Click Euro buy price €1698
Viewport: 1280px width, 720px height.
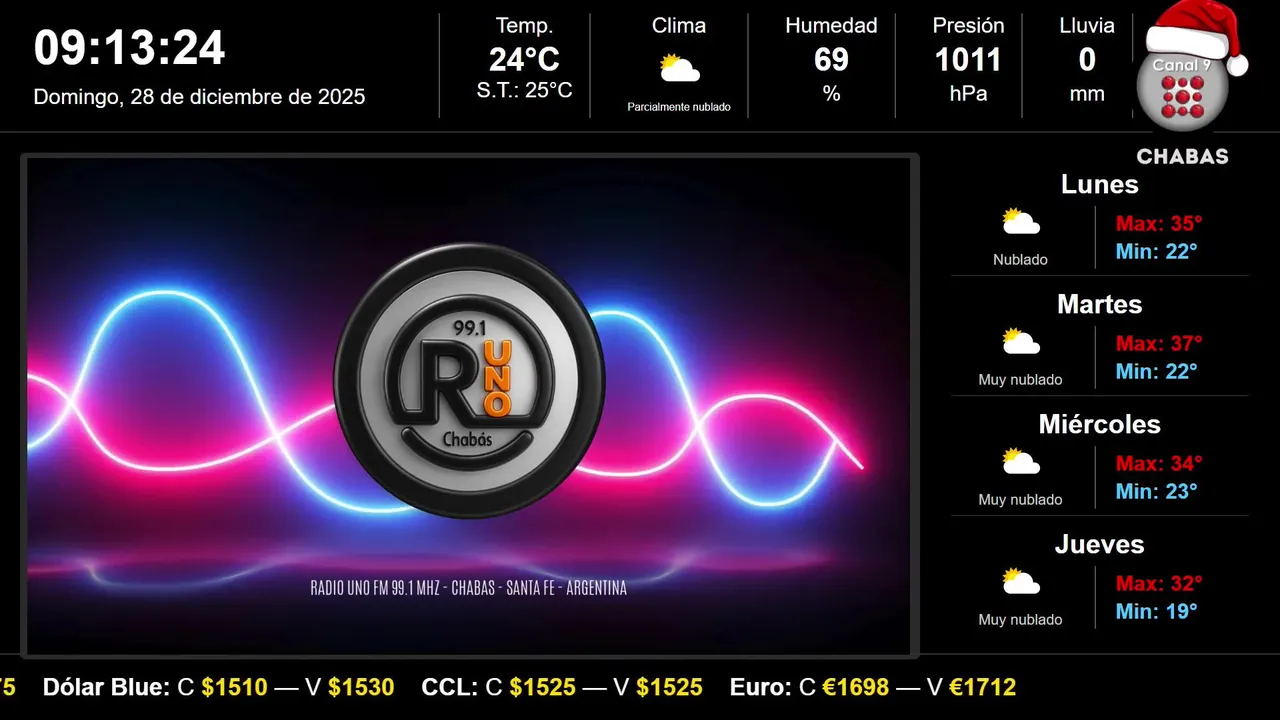pyautogui.click(x=856, y=687)
